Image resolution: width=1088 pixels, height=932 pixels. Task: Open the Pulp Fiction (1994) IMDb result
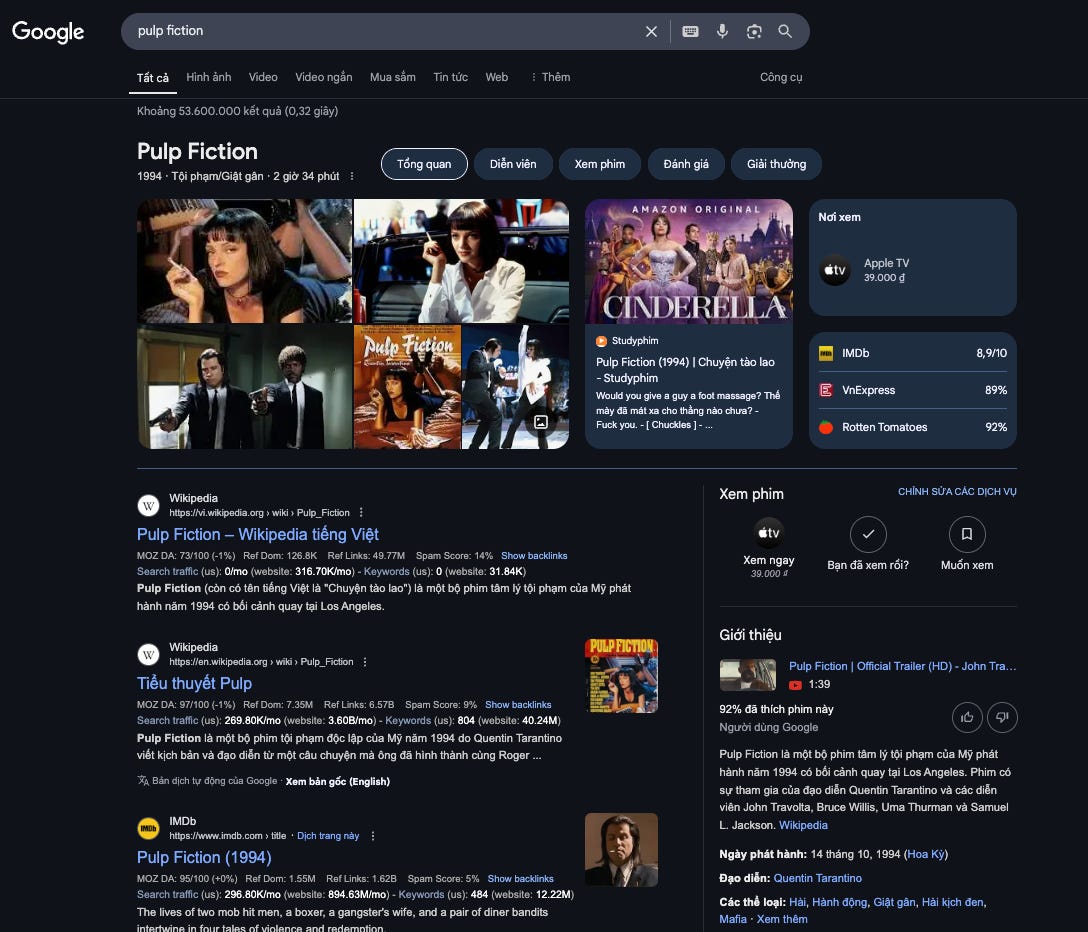click(204, 858)
